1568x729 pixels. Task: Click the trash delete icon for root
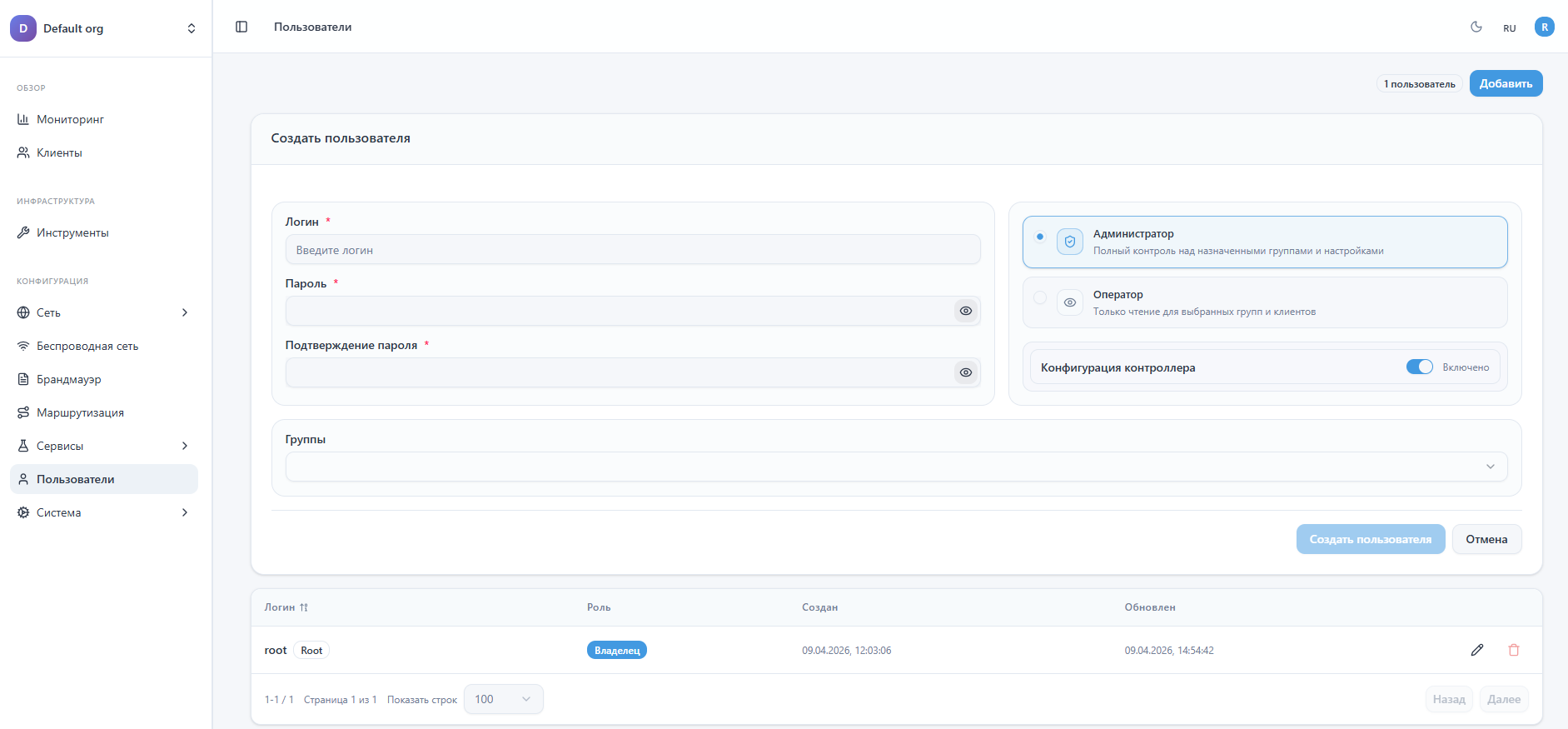(x=1513, y=650)
